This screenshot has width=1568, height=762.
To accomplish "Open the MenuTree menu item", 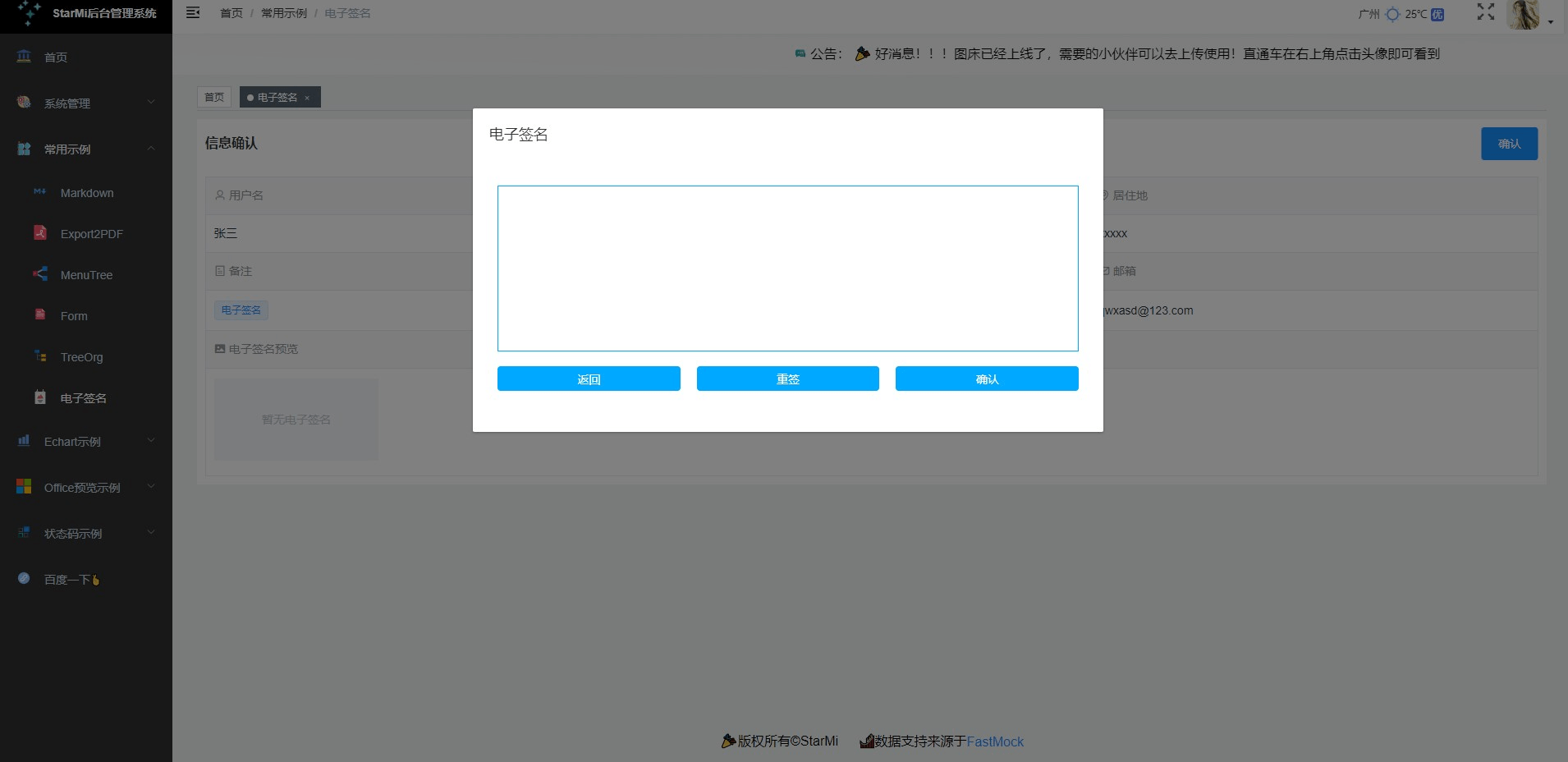I will [x=86, y=274].
